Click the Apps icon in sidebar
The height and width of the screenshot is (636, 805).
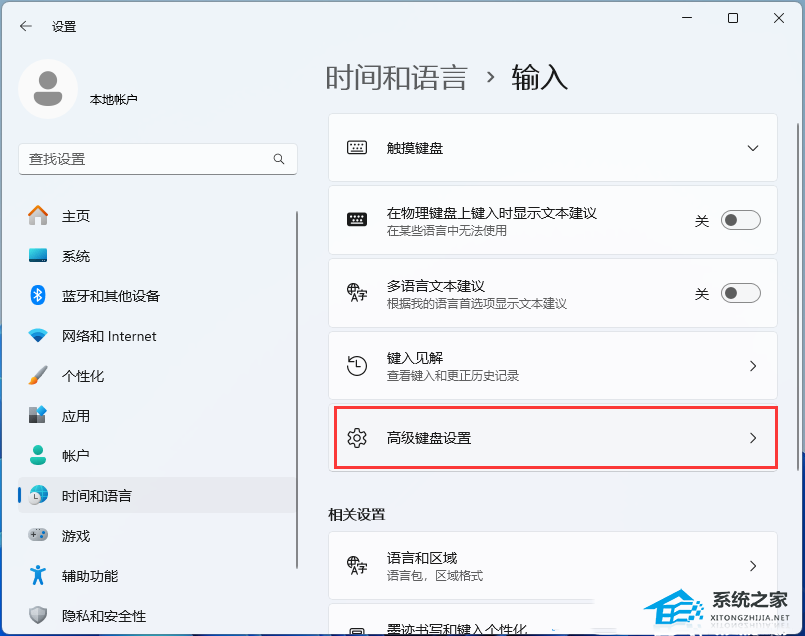pos(38,415)
